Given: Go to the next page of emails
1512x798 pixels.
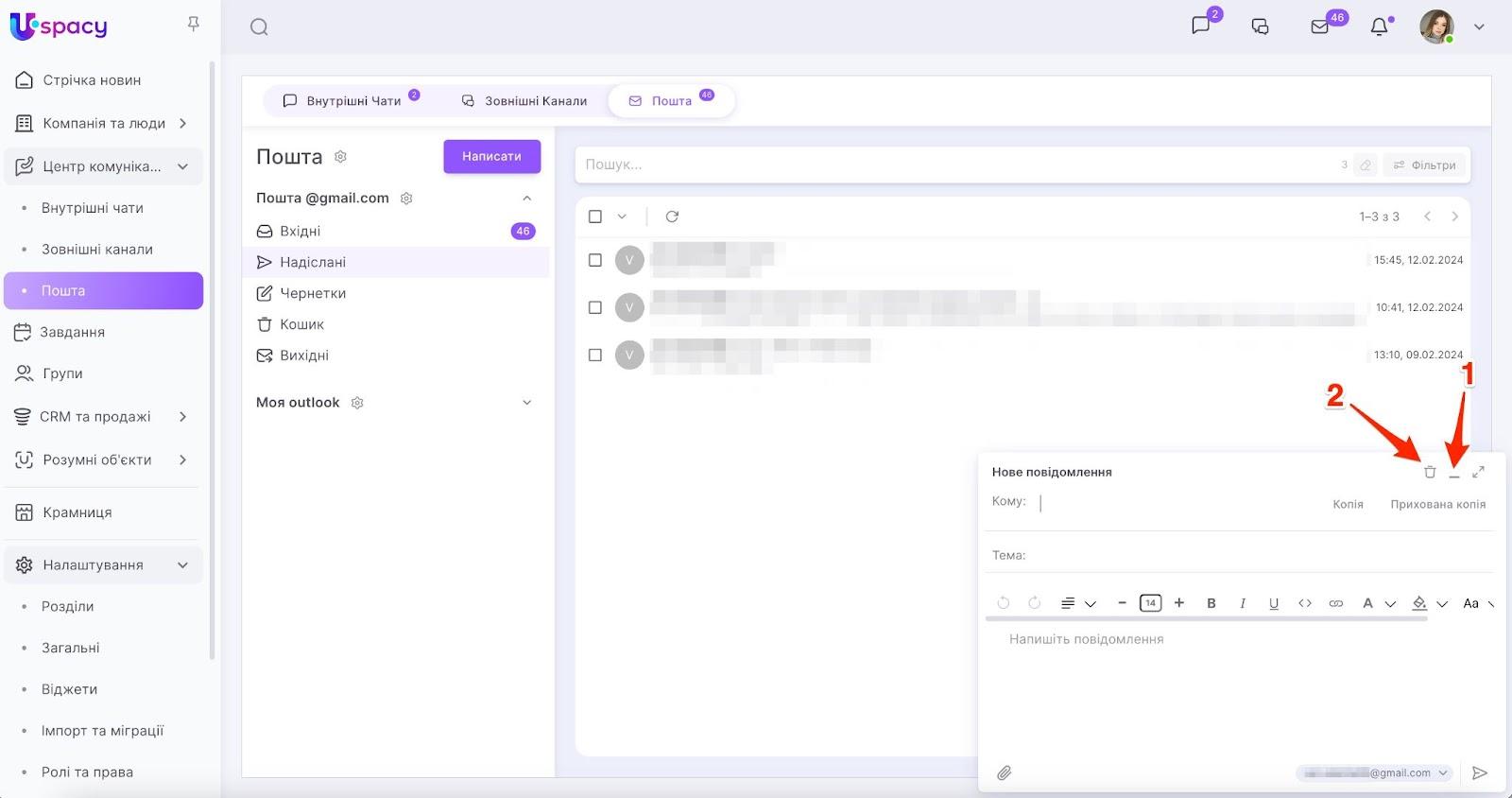Looking at the screenshot, I should coord(1455,217).
